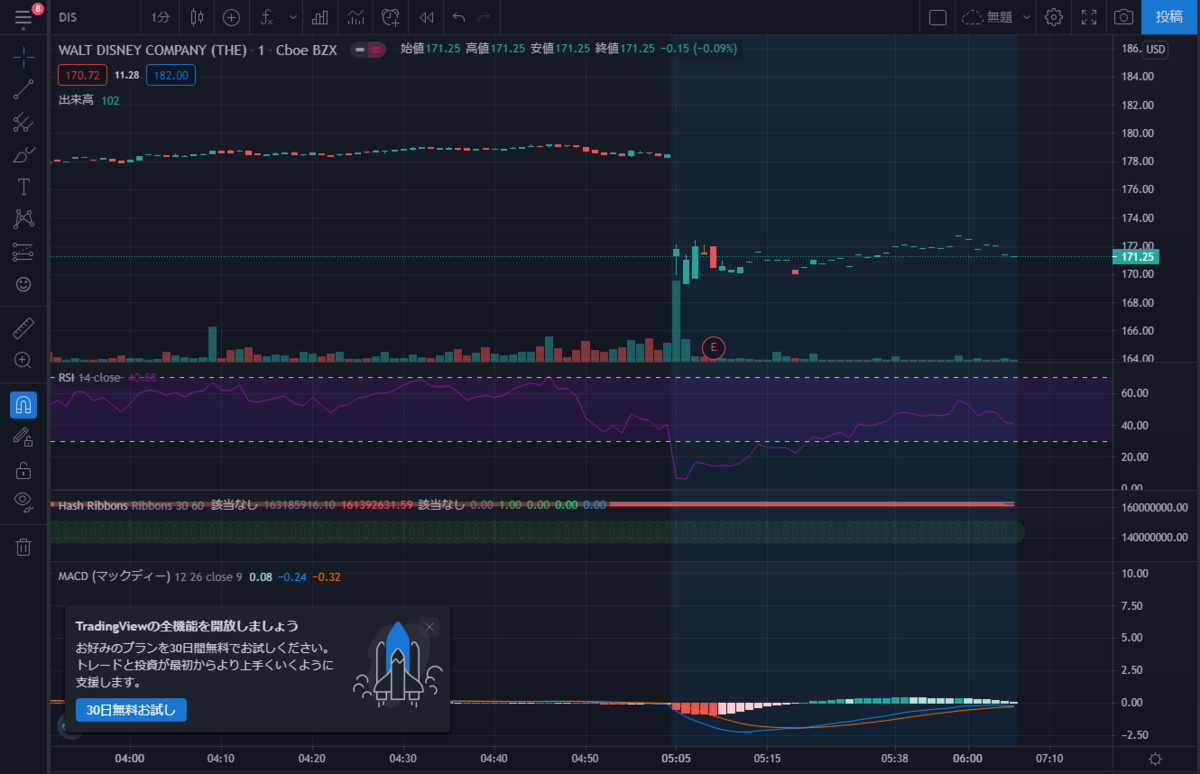The width and height of the screenshot is (1200, 774).
Task: Open indicator templates icon
Action: point(356,17)
